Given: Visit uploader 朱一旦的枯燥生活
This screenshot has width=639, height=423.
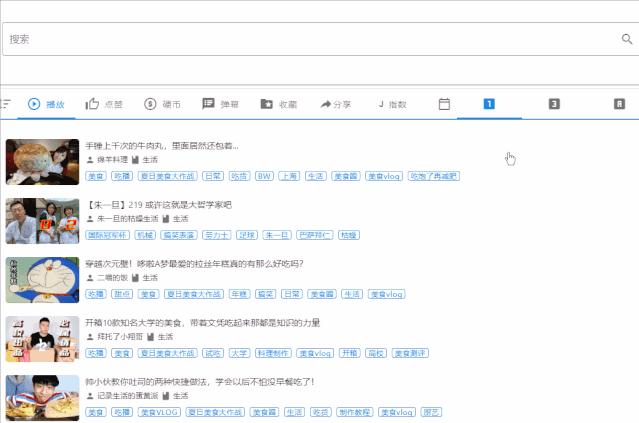Looking at the screenshot, I should click(x=127, y=219).
